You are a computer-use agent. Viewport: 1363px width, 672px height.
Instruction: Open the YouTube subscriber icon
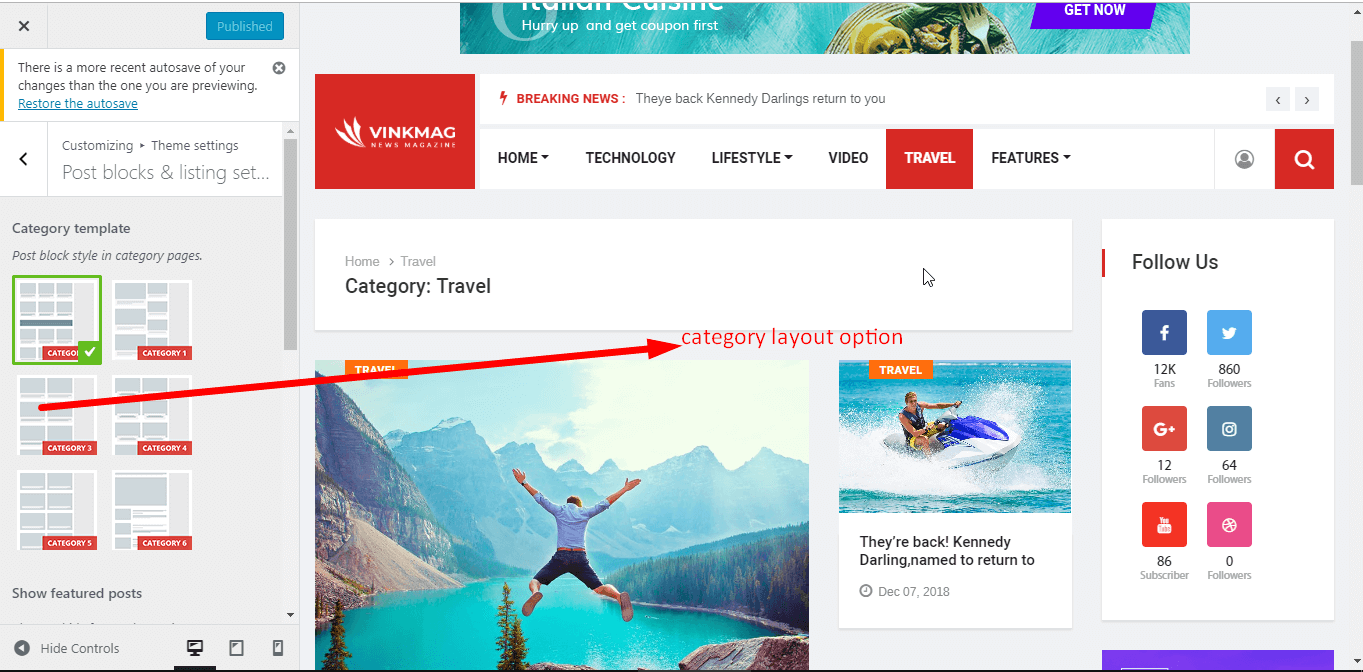point(1164,524)
